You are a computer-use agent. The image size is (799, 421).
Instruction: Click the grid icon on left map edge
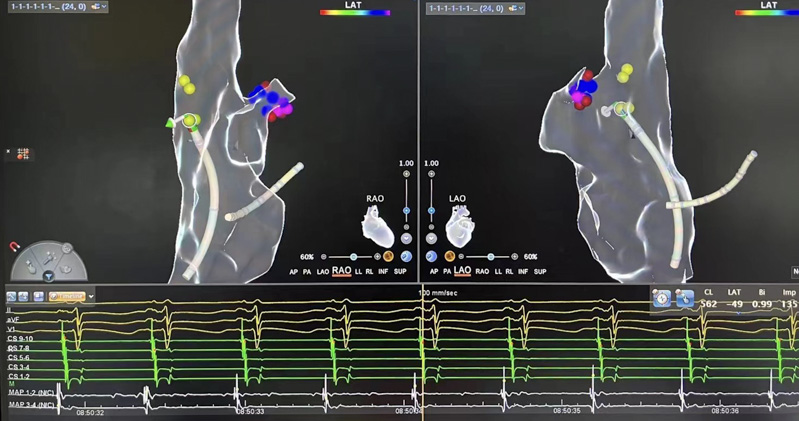coord(22,154)
